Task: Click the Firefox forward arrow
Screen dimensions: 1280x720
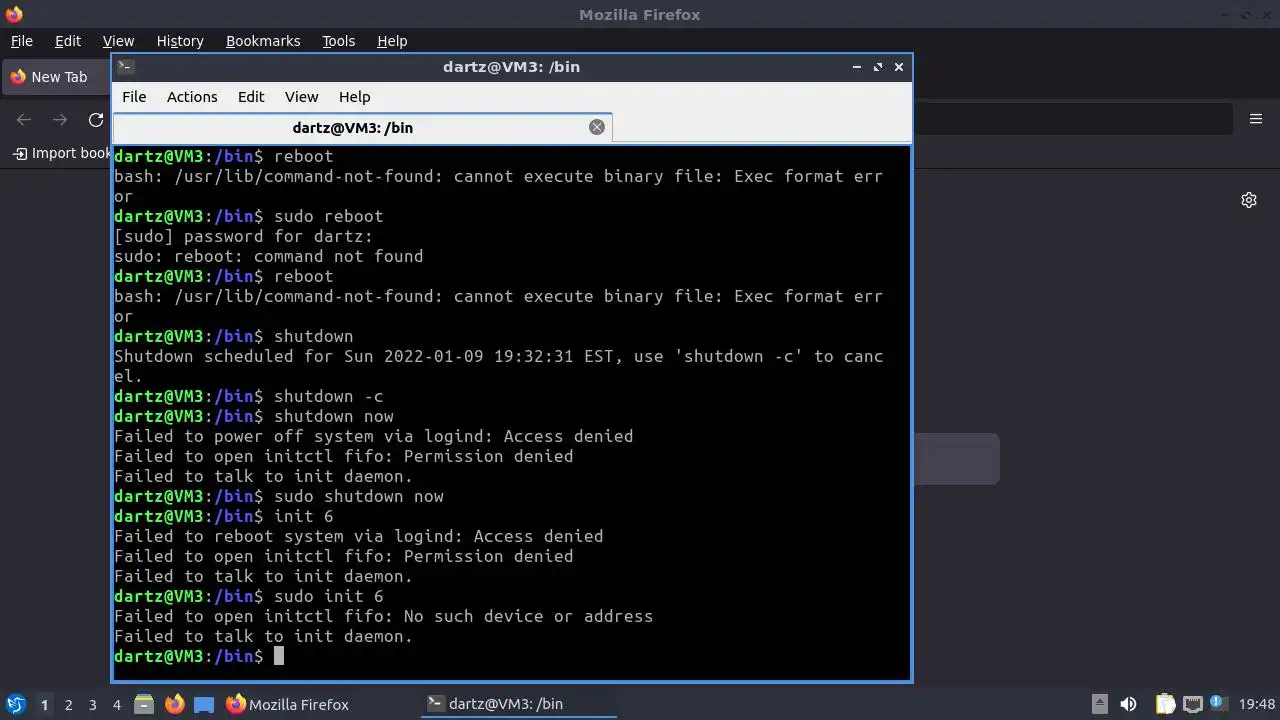Action: click(x=60, y=120)
